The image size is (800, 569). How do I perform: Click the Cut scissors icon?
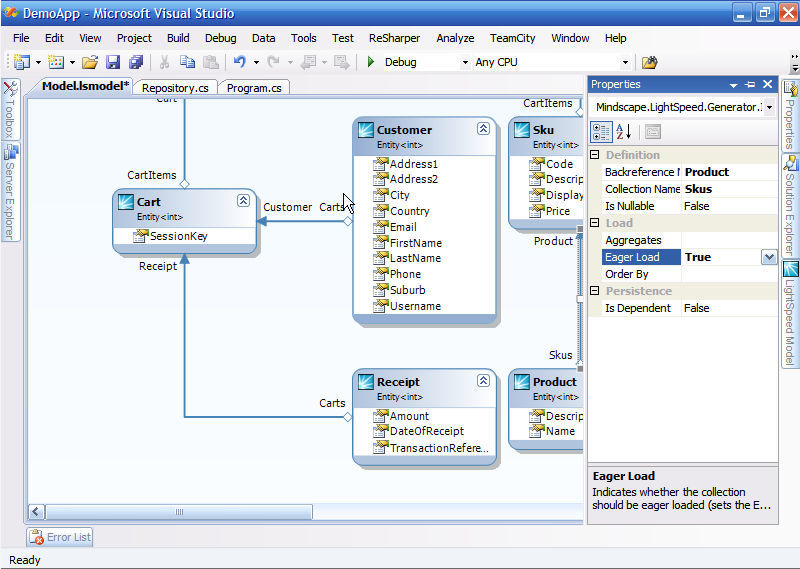[x=164, y=62]
